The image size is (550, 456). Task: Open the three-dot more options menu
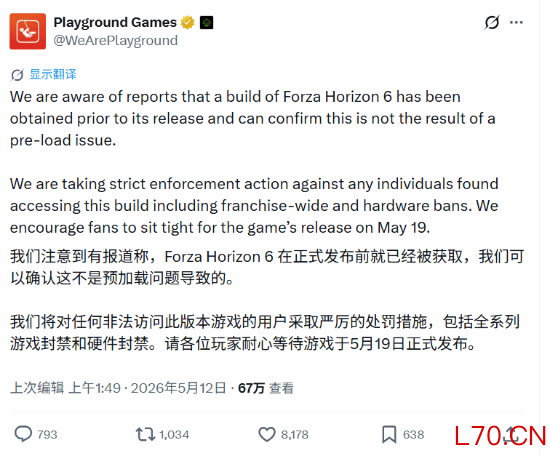(x=516, y=22)
